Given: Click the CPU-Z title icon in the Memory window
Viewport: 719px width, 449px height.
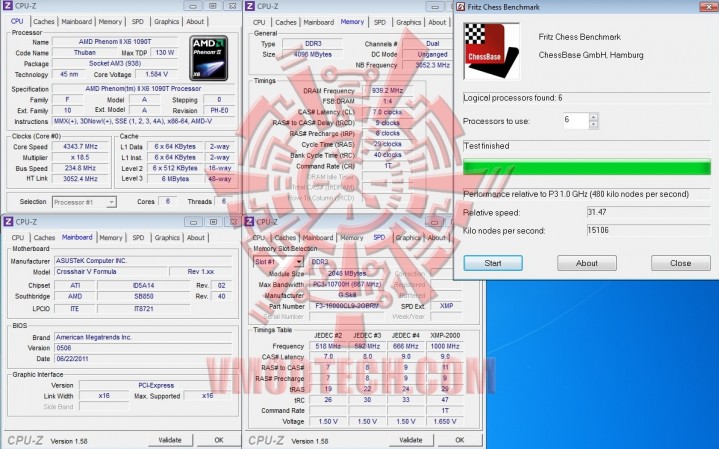Looking at the screenshot, I should pos(249,6).
